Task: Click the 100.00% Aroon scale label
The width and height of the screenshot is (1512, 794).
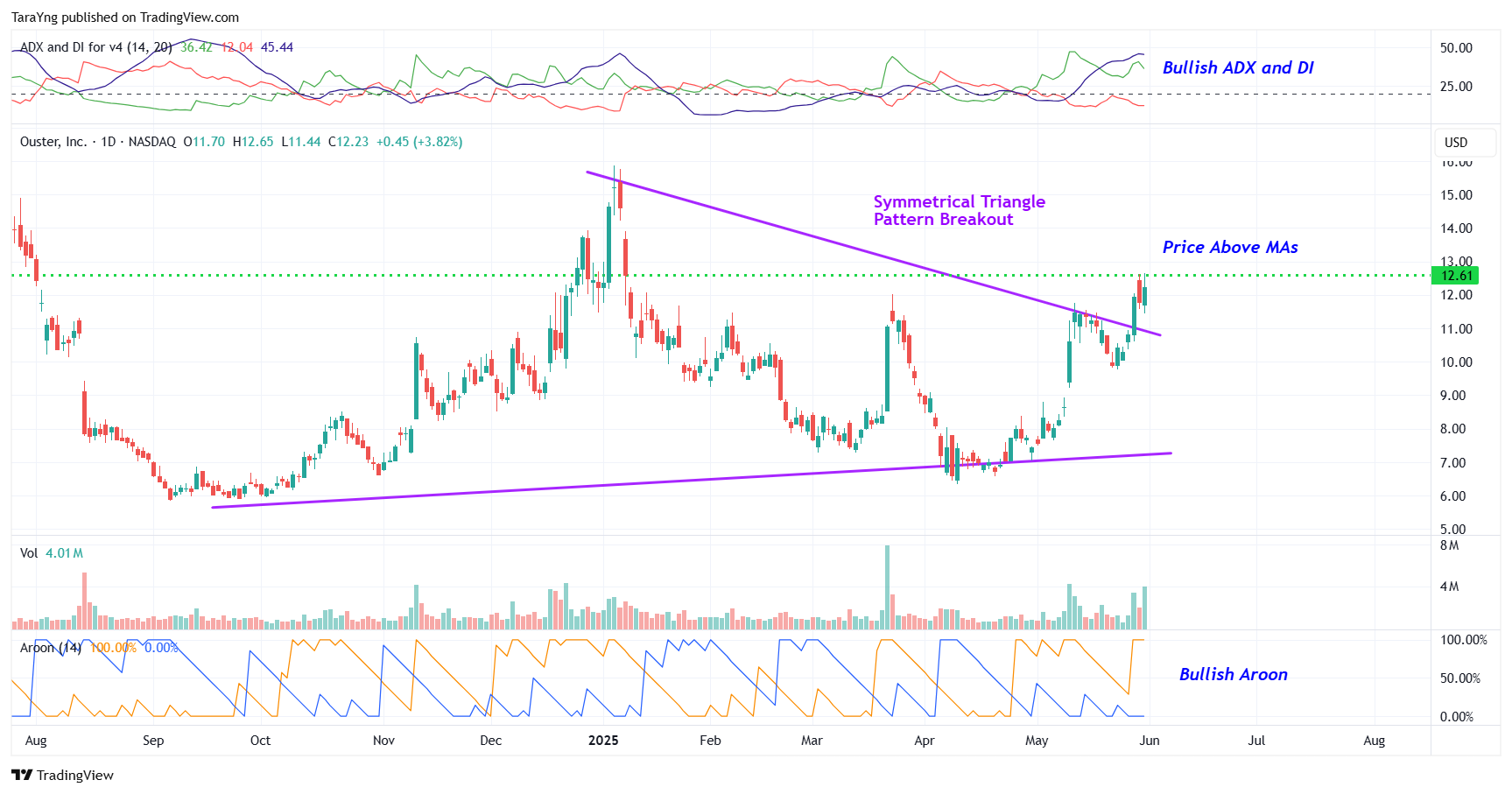Action: tap(1464, 640)
